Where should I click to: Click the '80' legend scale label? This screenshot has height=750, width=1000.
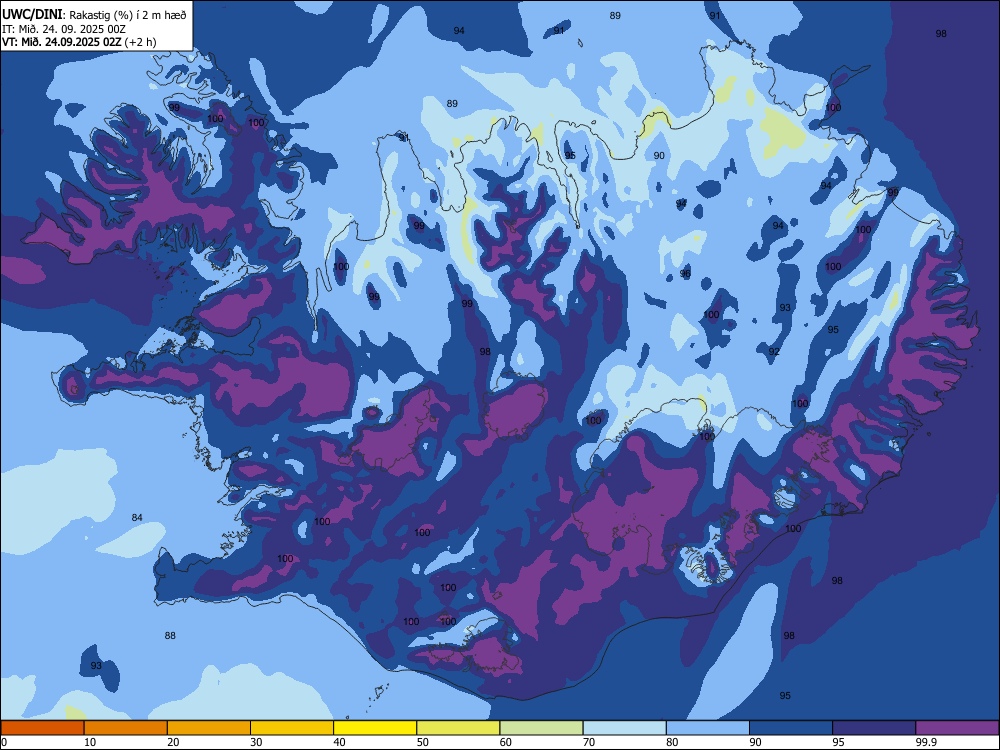point(672,742)
